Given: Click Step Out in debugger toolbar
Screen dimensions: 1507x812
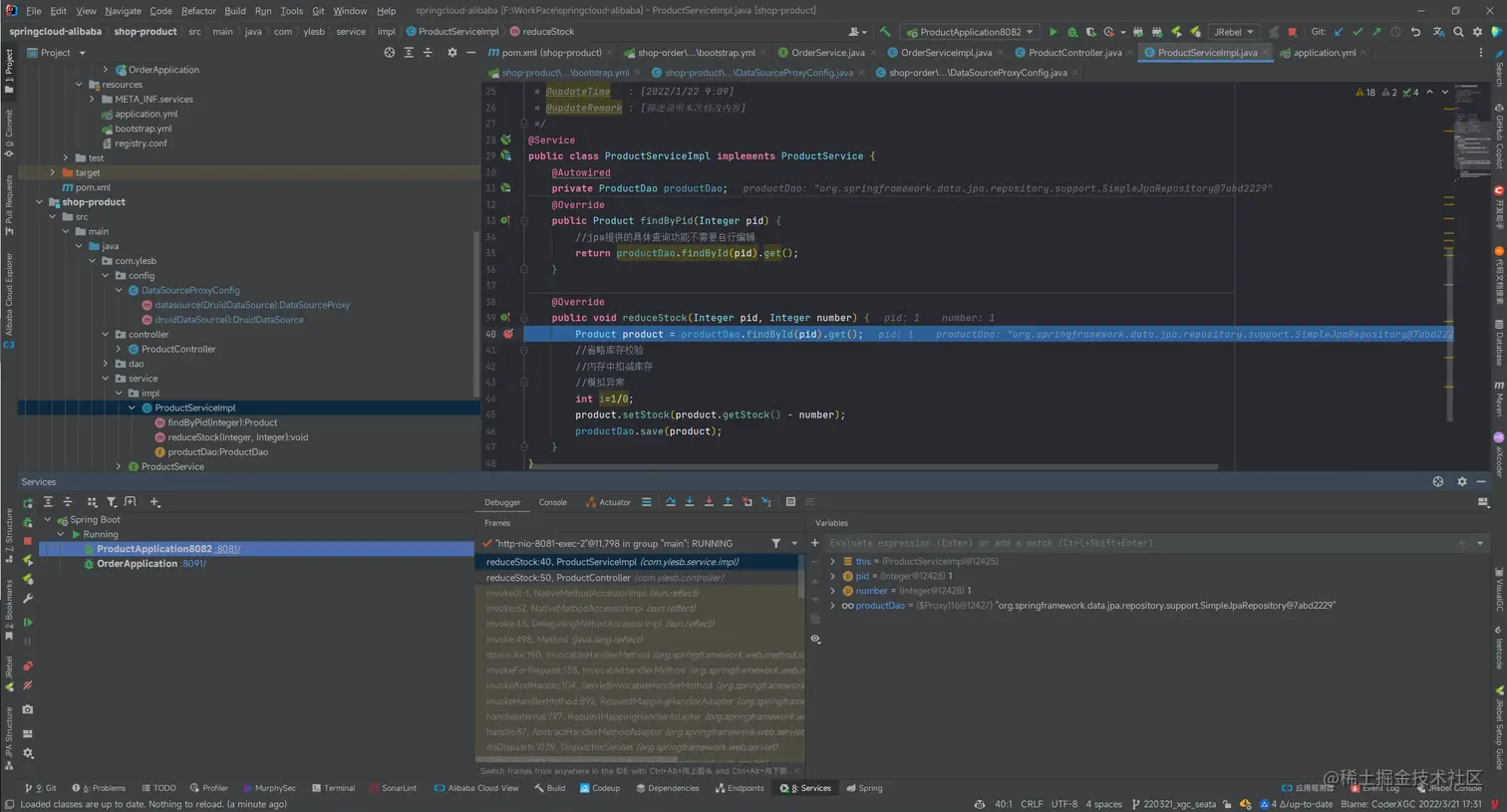Looking at the screenshot, I should [728, 502].
